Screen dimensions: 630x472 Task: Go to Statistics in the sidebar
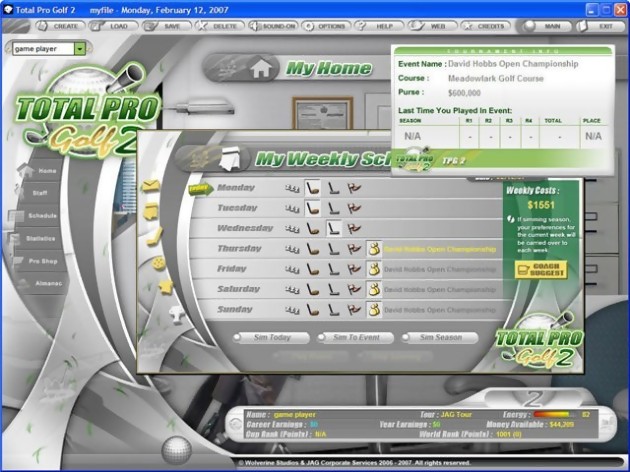tap(38, 238)
